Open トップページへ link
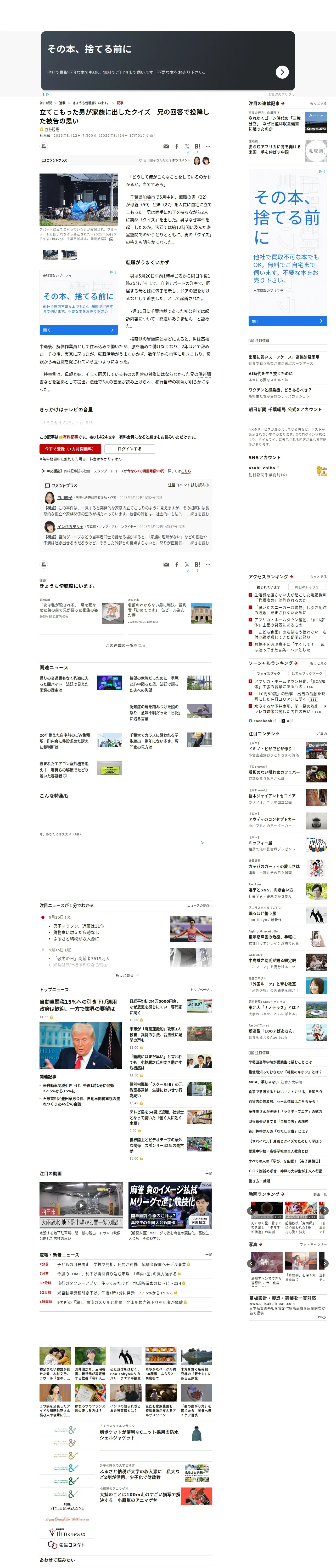This screenshot has height=1568, width=336. [x=201, y=989]
